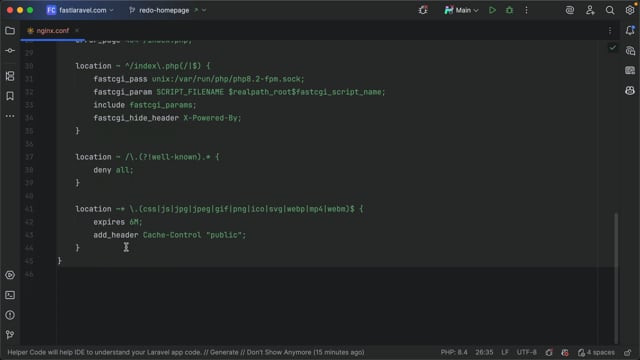This screenshot has width=640, height=360.
Task: Click Generate link in status bar
Action: (x=224, y=352)
